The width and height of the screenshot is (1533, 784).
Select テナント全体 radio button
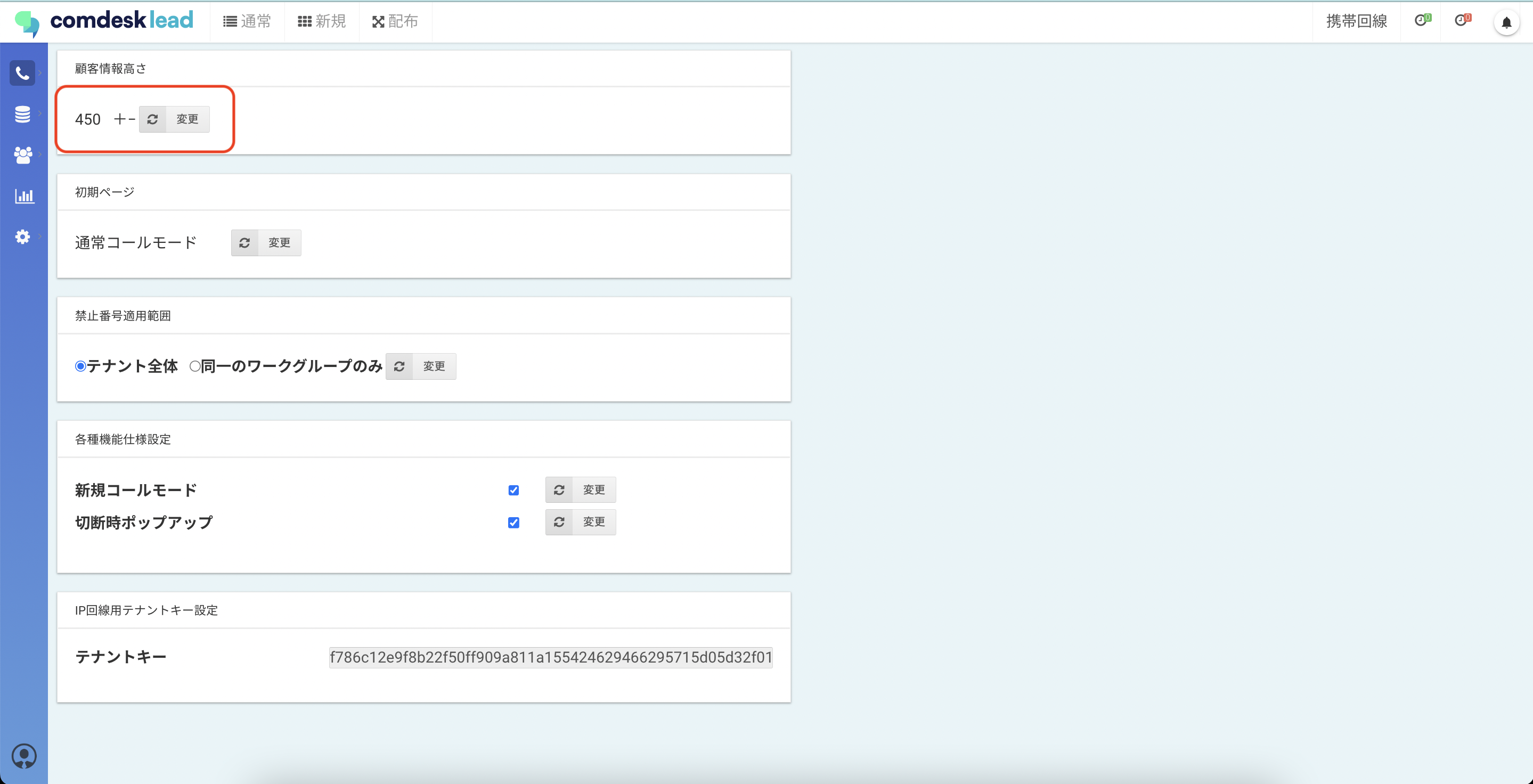coord(80,366)
